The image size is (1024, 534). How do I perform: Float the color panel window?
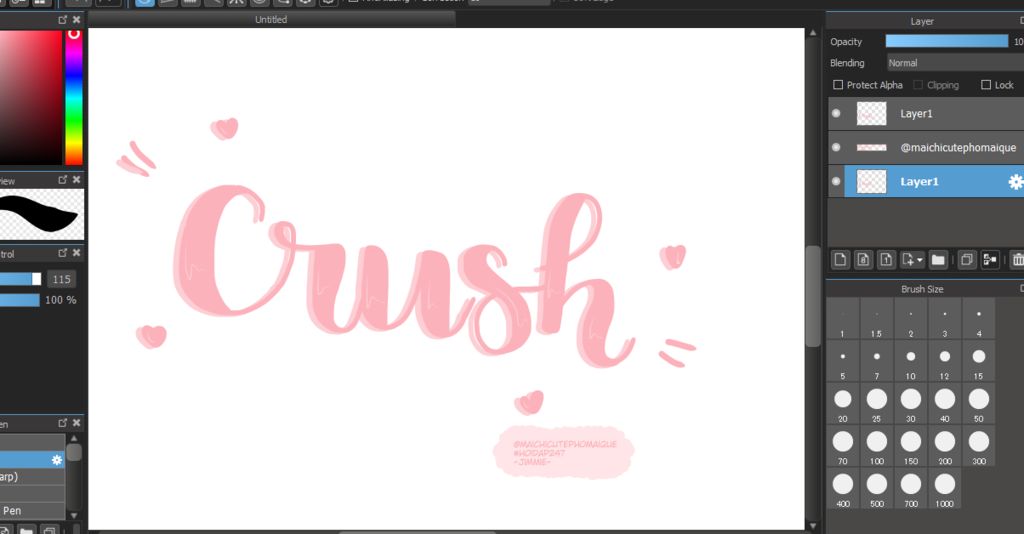point(63,20)
